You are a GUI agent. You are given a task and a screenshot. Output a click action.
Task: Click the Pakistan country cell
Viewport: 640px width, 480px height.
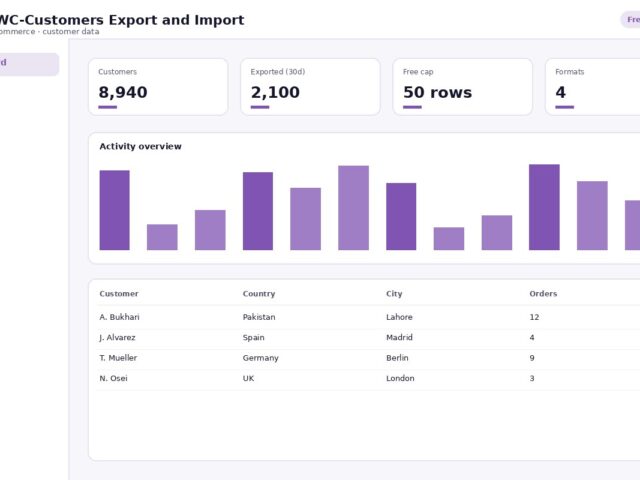[259, 317]
